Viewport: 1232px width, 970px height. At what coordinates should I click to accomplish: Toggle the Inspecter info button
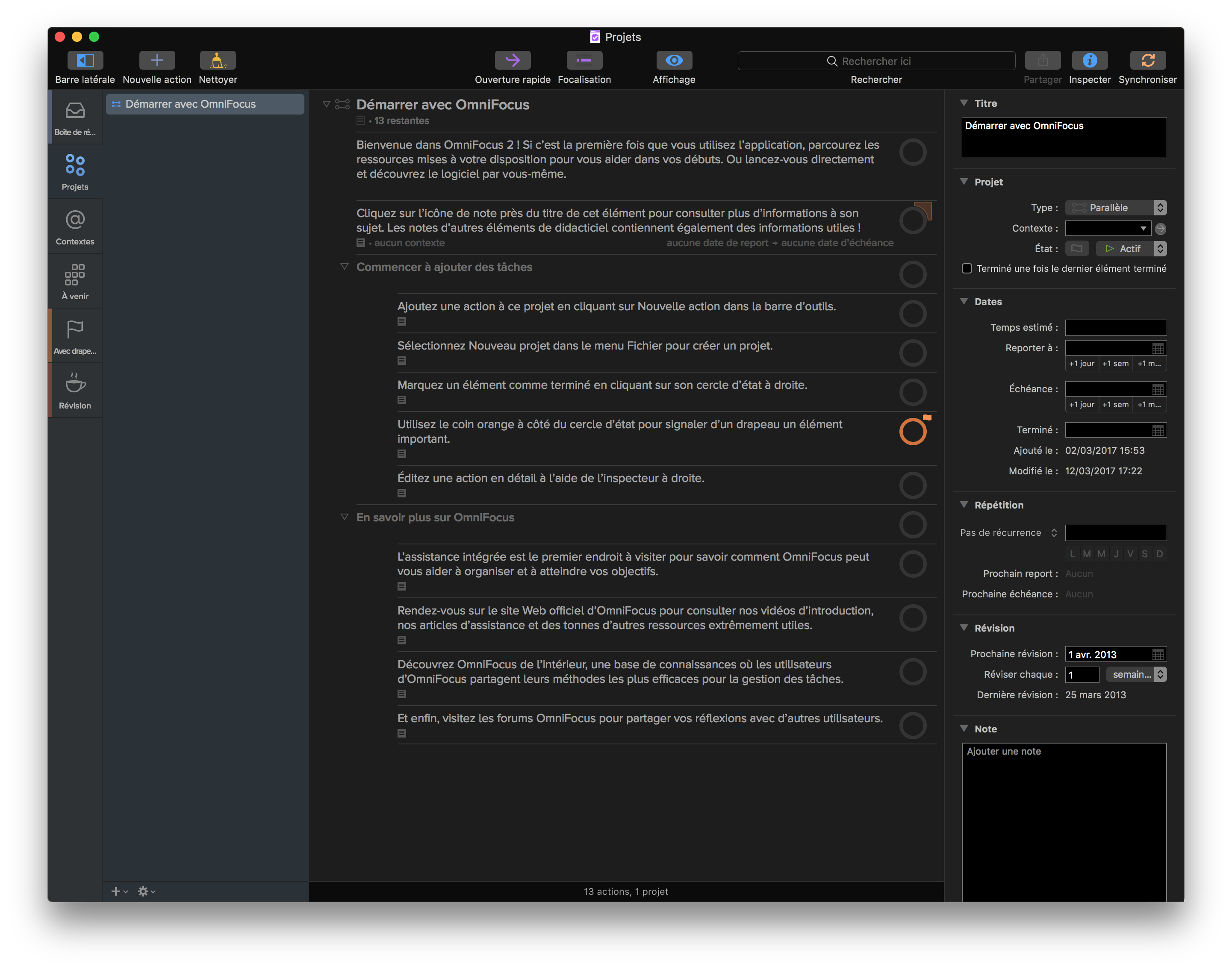(x=1089, y=60)
